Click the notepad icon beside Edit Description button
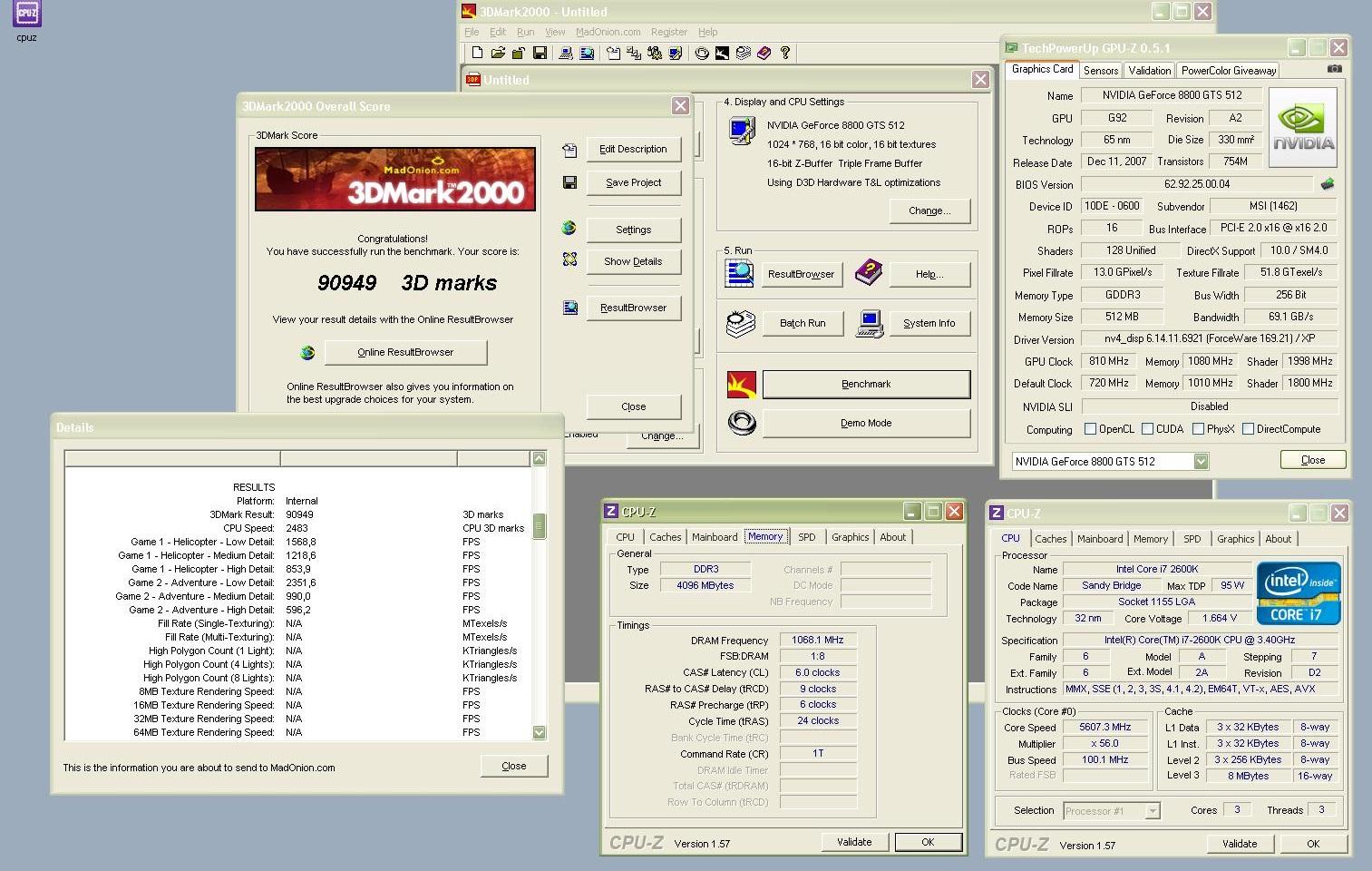 click(x=569, y=150)
